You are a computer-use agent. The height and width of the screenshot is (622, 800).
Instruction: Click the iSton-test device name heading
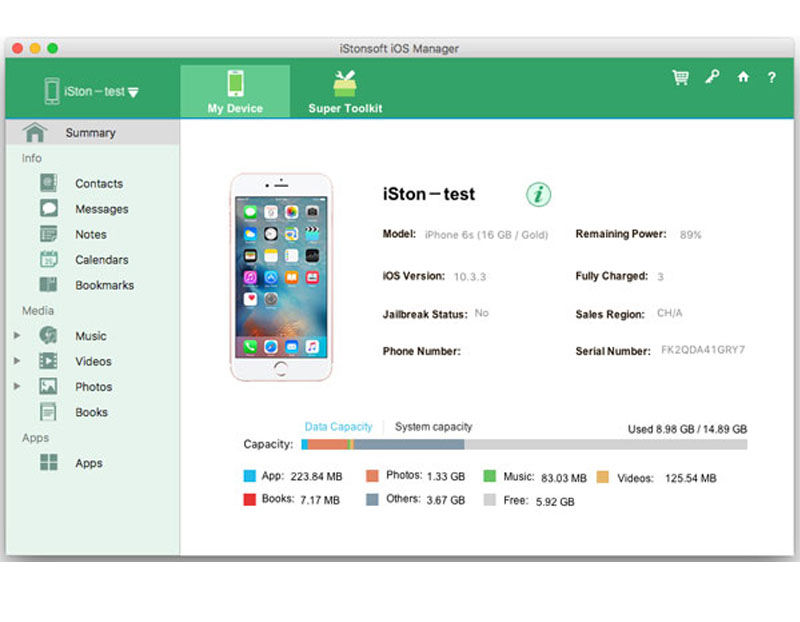(x=429, y=194)
